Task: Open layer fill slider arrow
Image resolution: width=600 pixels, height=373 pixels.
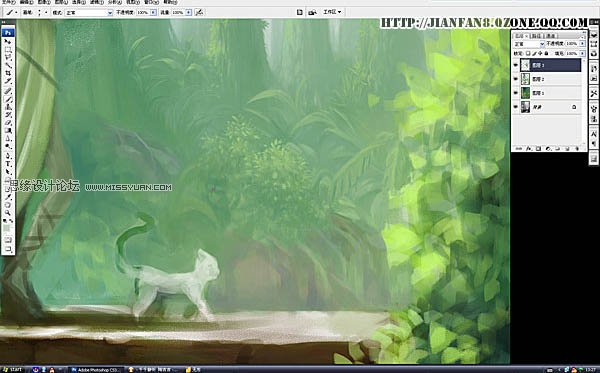Action: click(x=582, y=53)
